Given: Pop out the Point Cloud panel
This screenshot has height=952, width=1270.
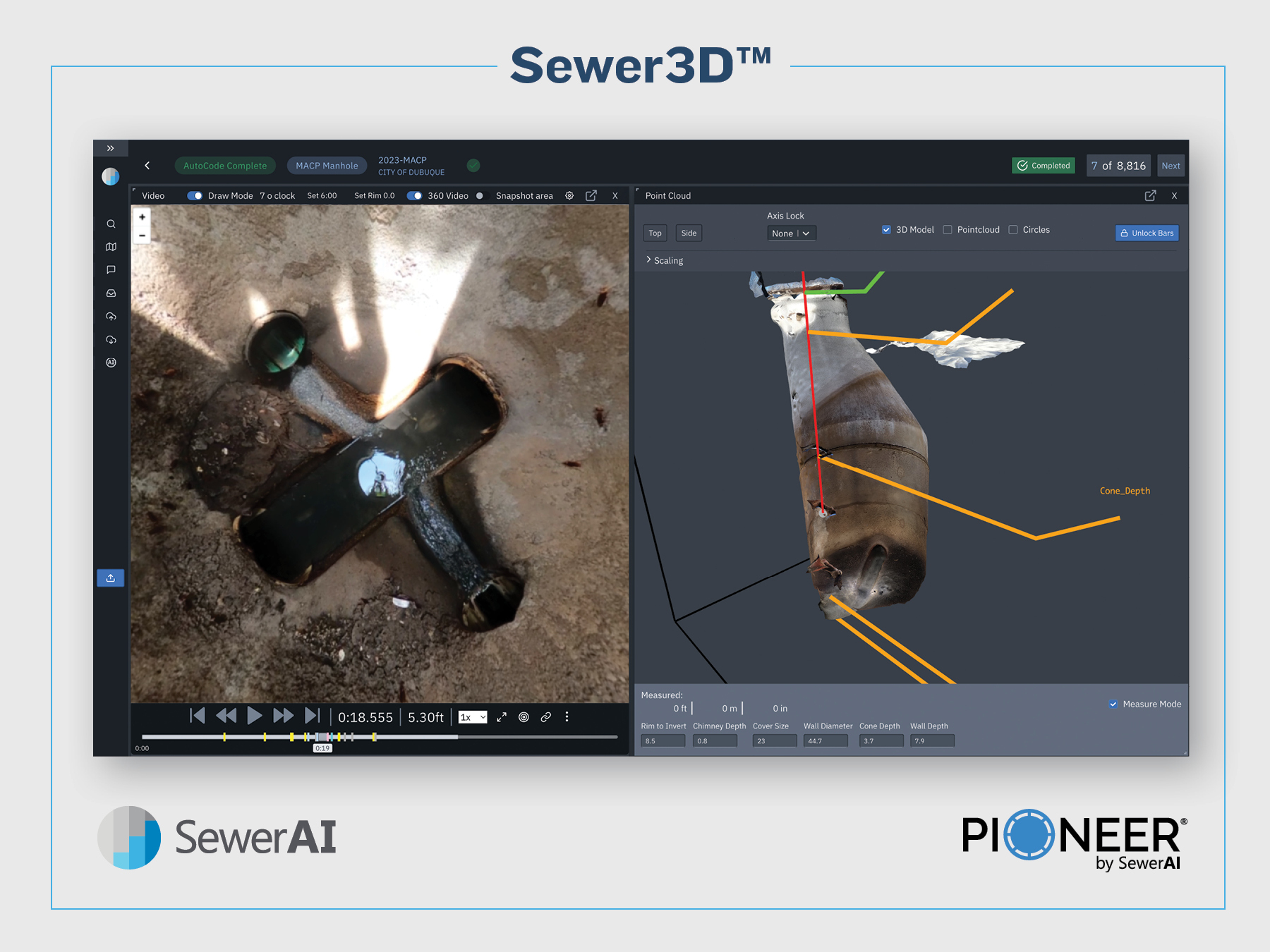Looking at the screenshot, I should click(1150, 195).
